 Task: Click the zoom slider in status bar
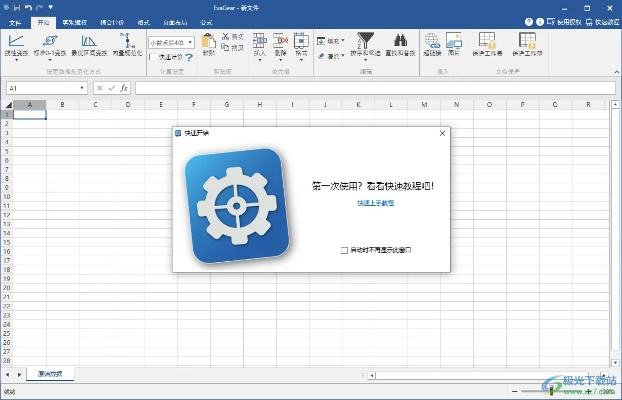point(550,392)
